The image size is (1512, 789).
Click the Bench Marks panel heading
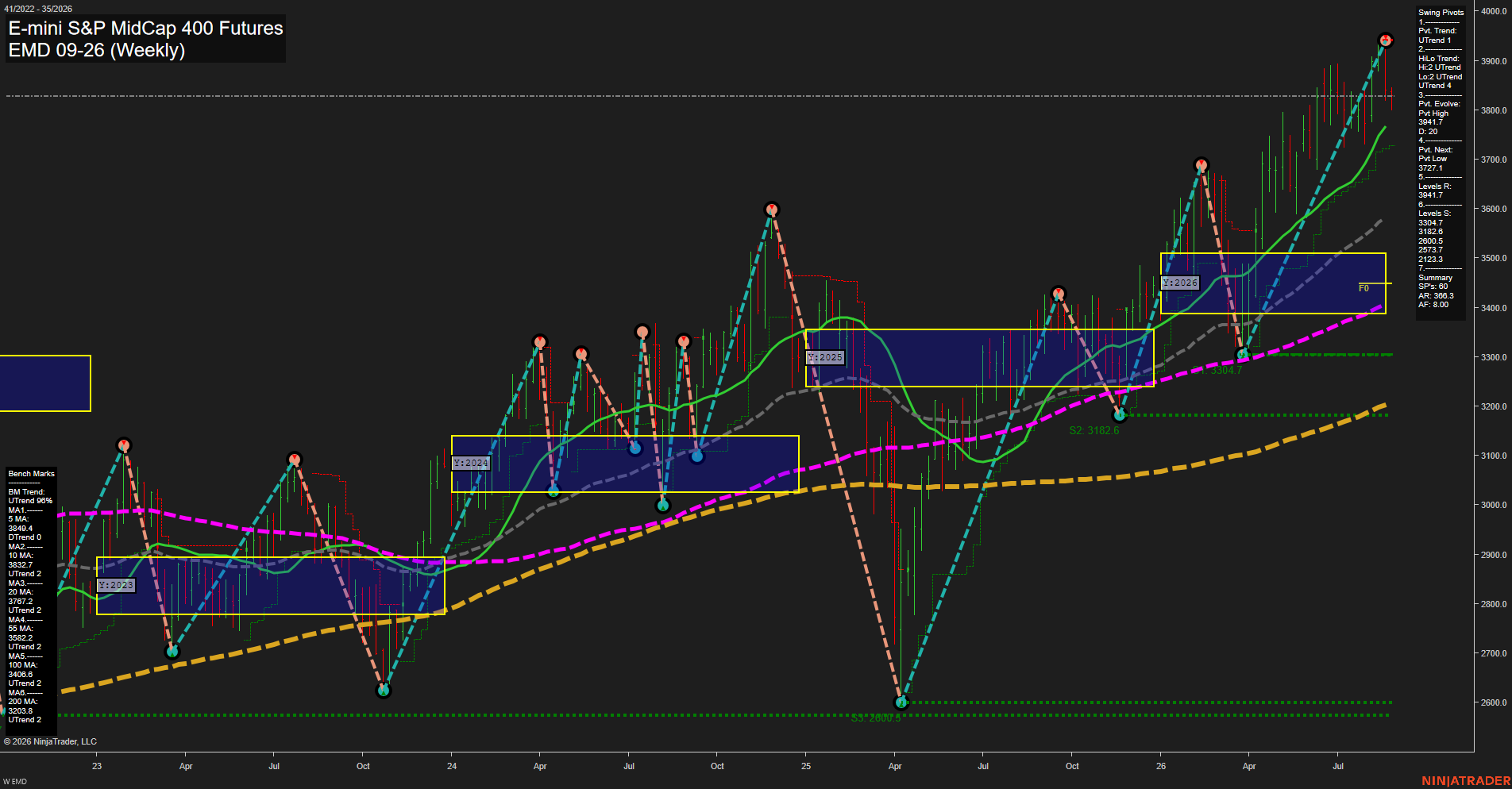pyautogui.click(x=31, y=474)
